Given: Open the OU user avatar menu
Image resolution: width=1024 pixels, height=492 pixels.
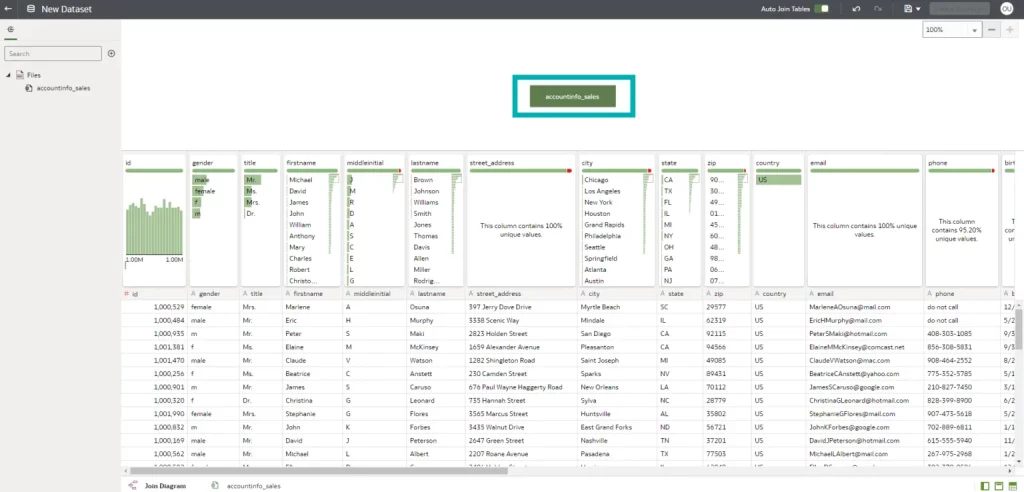Looking at the screenshot, I should pyautogui.click(x=1007, y=9).
